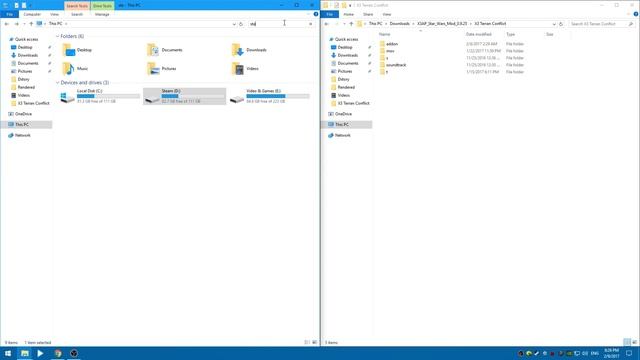Open the media player taskbar icon

tap(40, 353)
